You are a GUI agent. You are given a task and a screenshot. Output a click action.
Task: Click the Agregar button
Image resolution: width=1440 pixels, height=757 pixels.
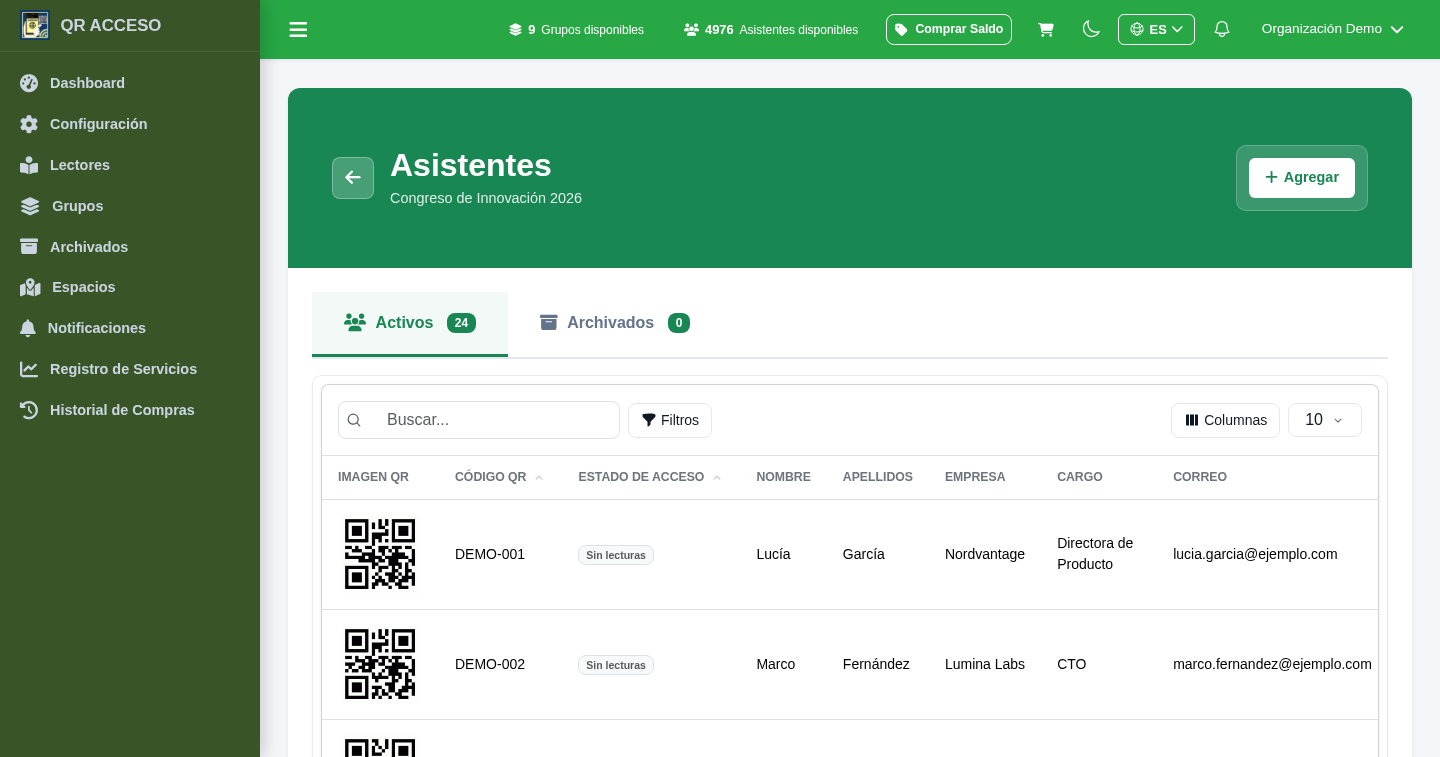1302,178
